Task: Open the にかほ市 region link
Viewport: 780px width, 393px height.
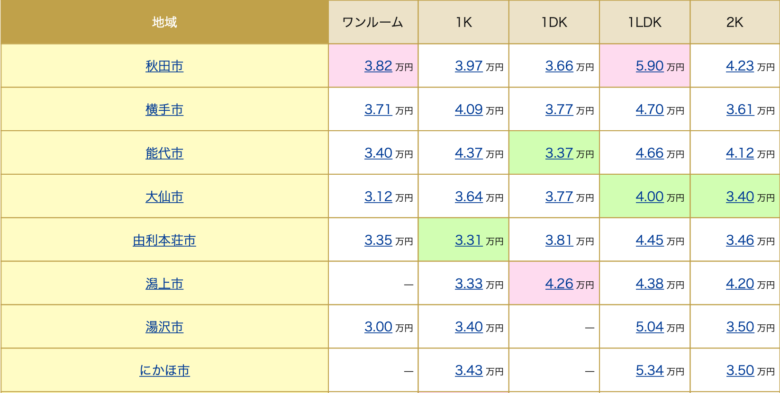Action: (164, 371)
